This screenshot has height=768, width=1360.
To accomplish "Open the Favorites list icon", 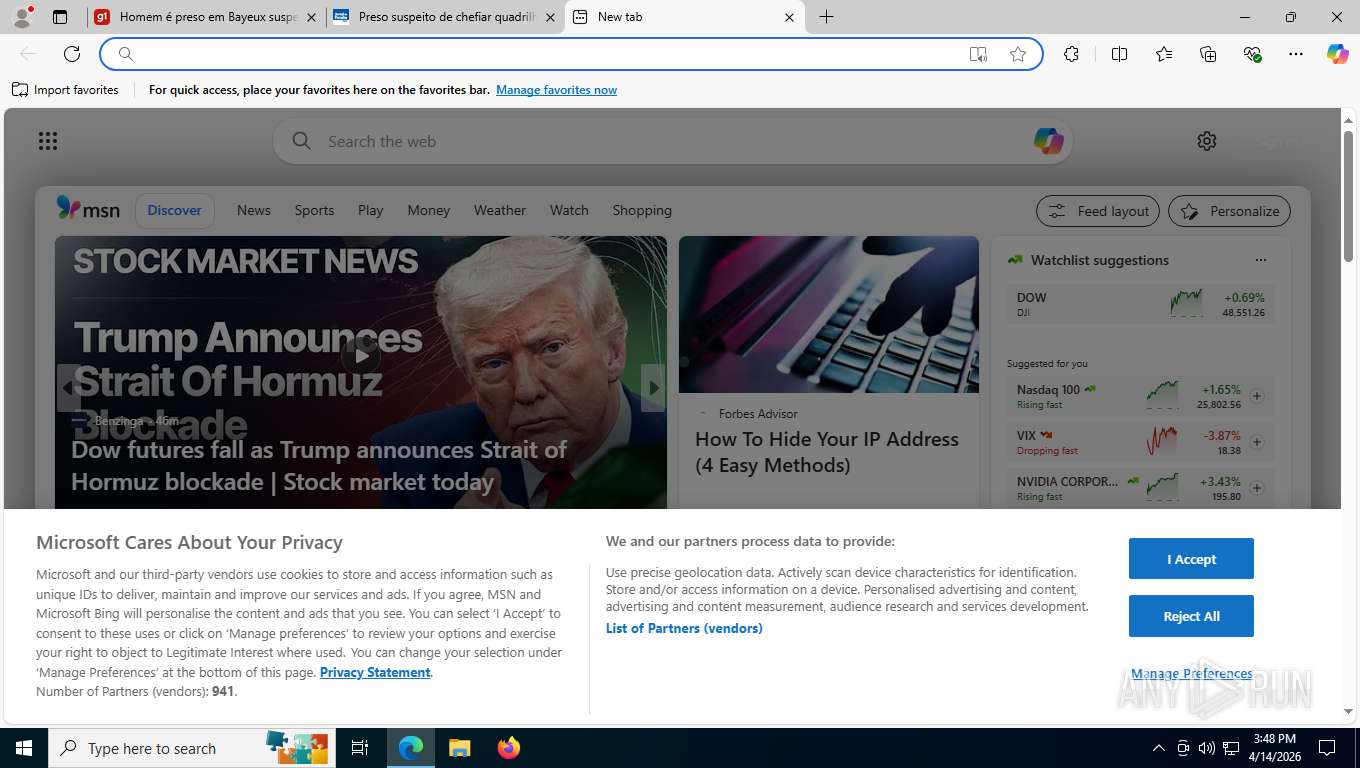I will coord(1164,54).
